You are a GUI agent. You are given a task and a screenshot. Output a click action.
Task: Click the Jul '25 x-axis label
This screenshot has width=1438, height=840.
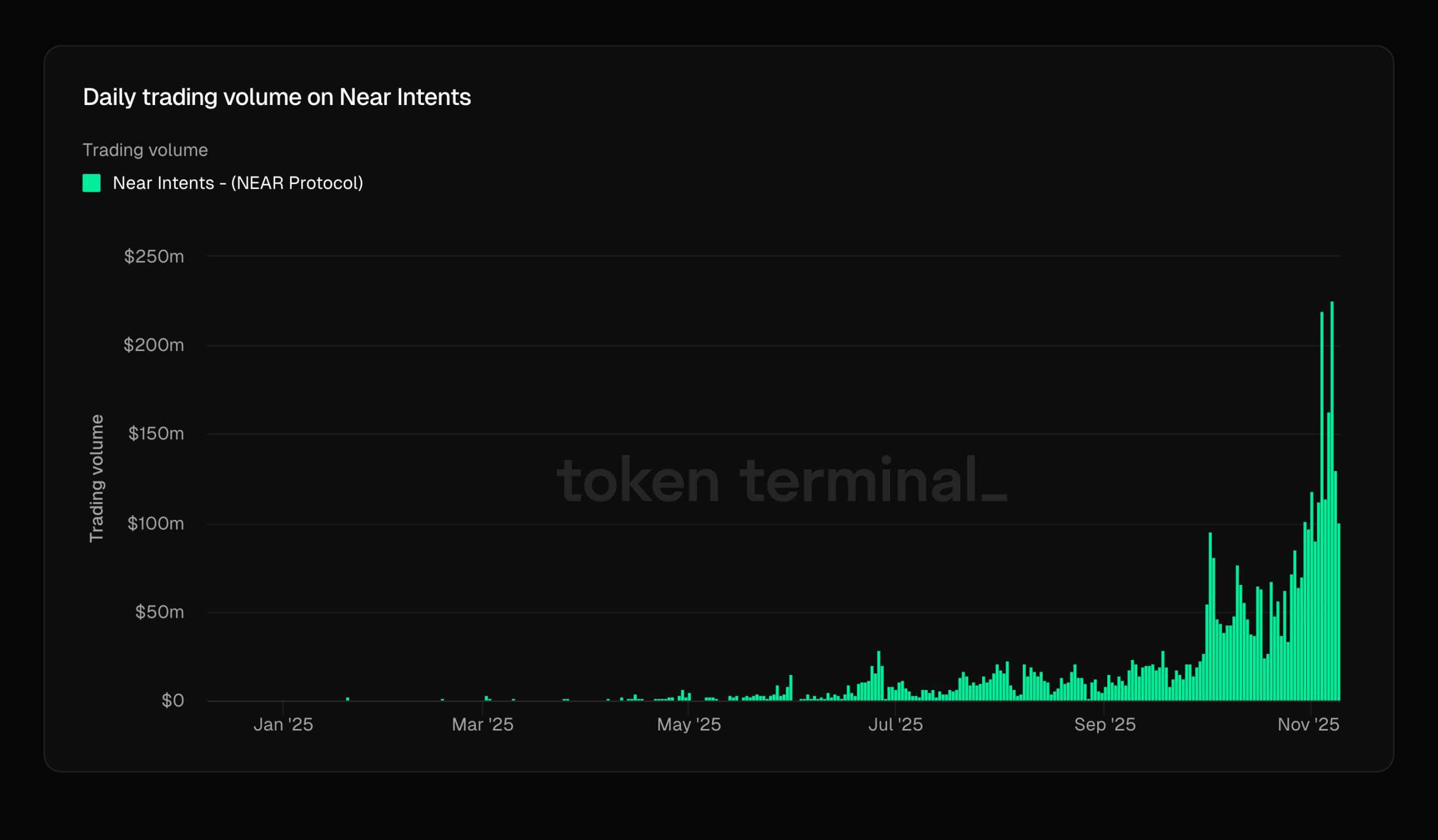tap(895, 724)
